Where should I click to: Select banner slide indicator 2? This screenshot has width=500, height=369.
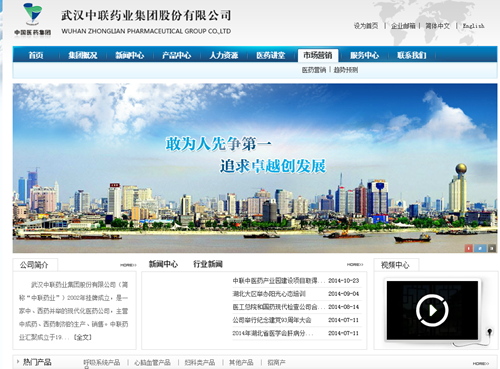[480, 248]
